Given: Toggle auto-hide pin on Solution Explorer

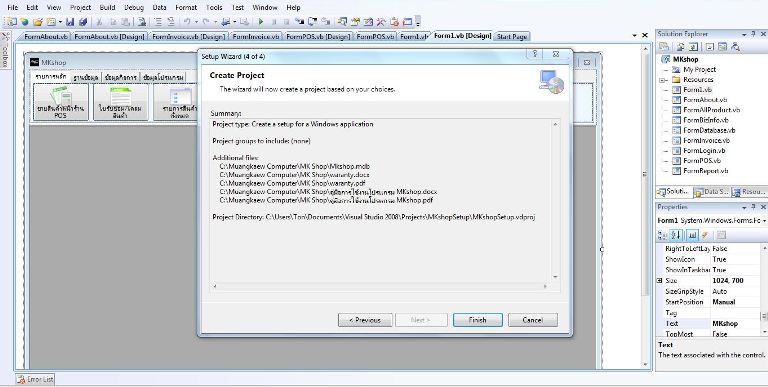Looking at the screenshot, I should point(753,34).
